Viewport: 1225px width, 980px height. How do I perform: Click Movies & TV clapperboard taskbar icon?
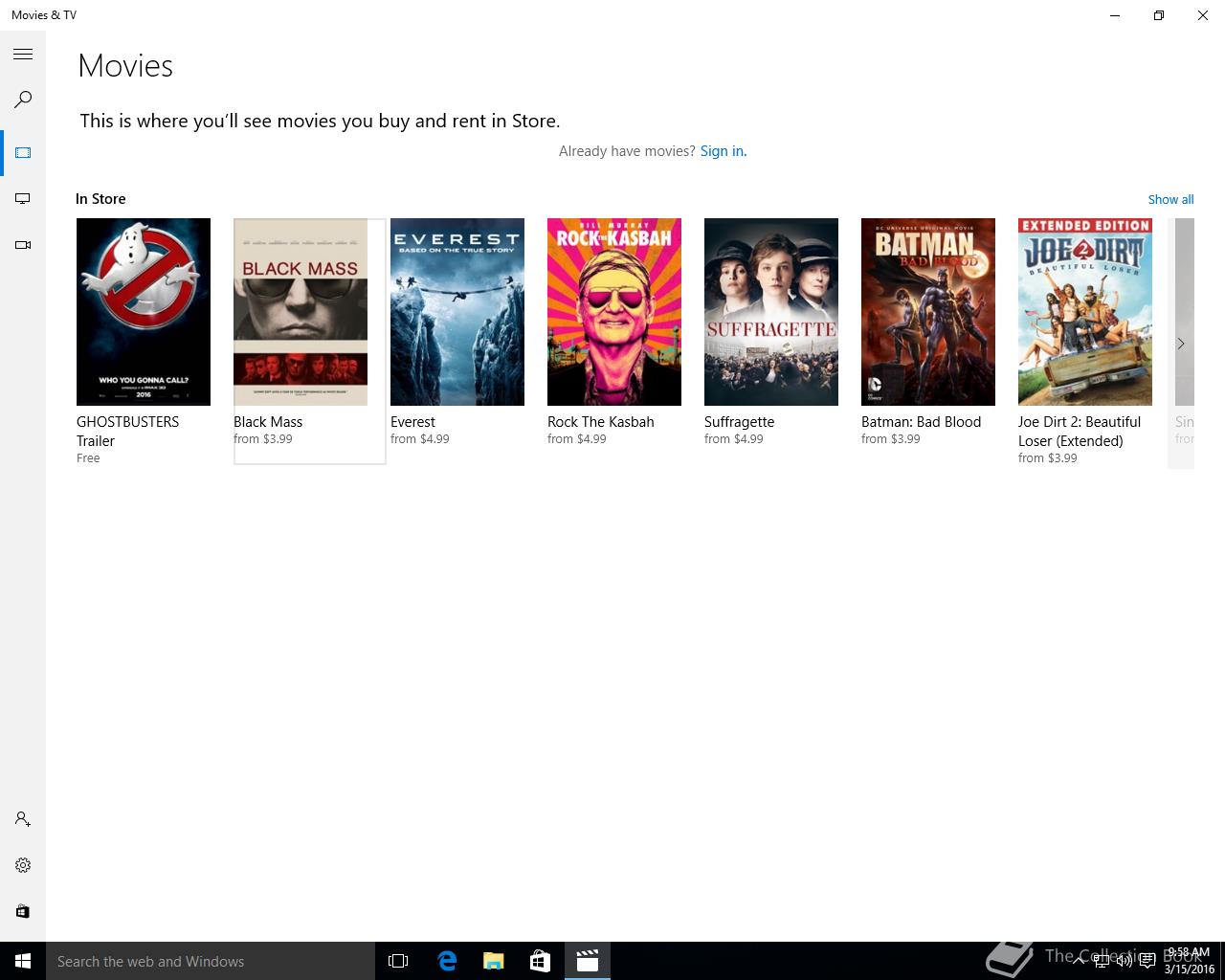click(x=587, y=961)
